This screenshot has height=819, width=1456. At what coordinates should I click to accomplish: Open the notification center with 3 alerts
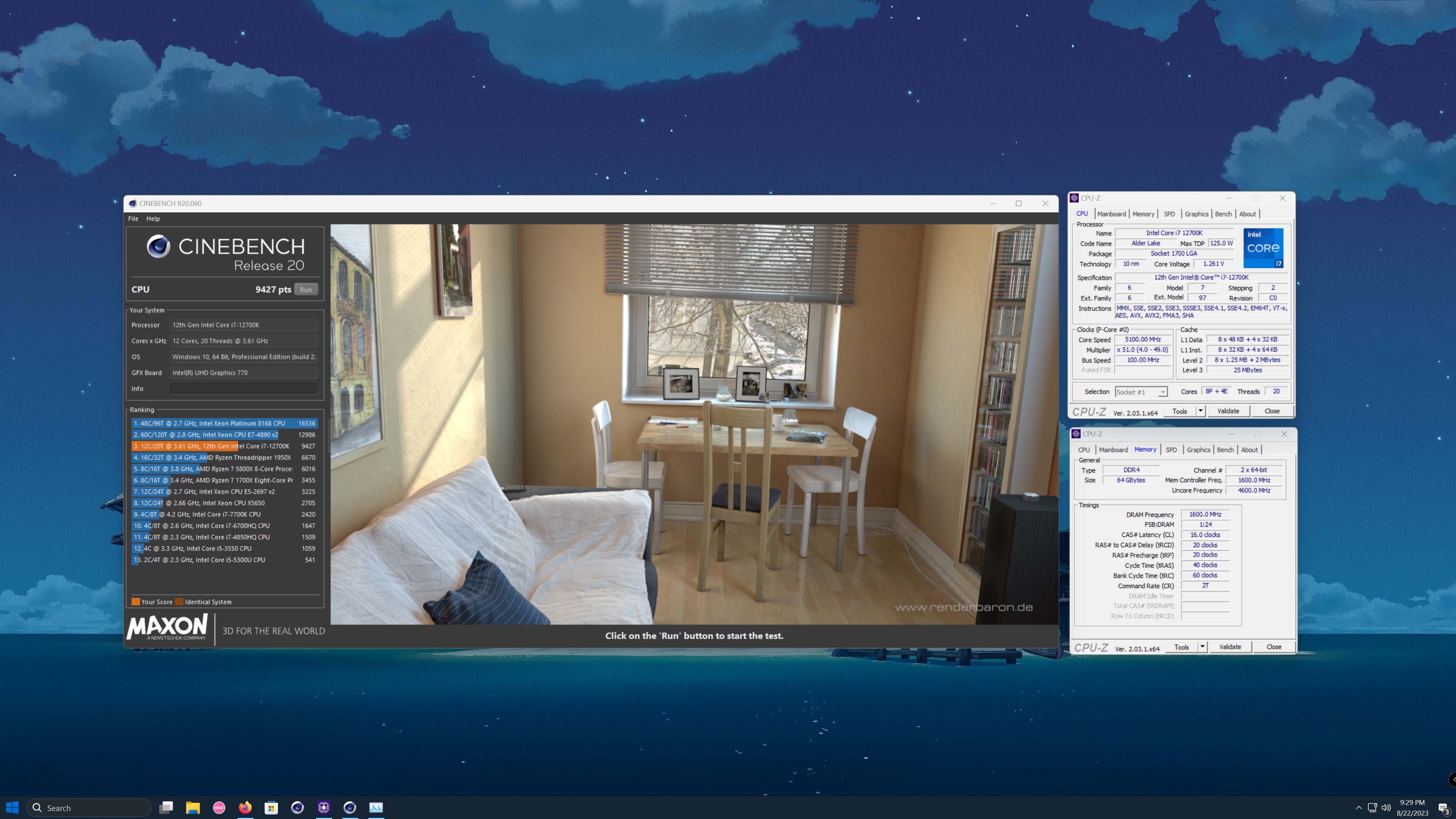click(x=1443, y=808)
